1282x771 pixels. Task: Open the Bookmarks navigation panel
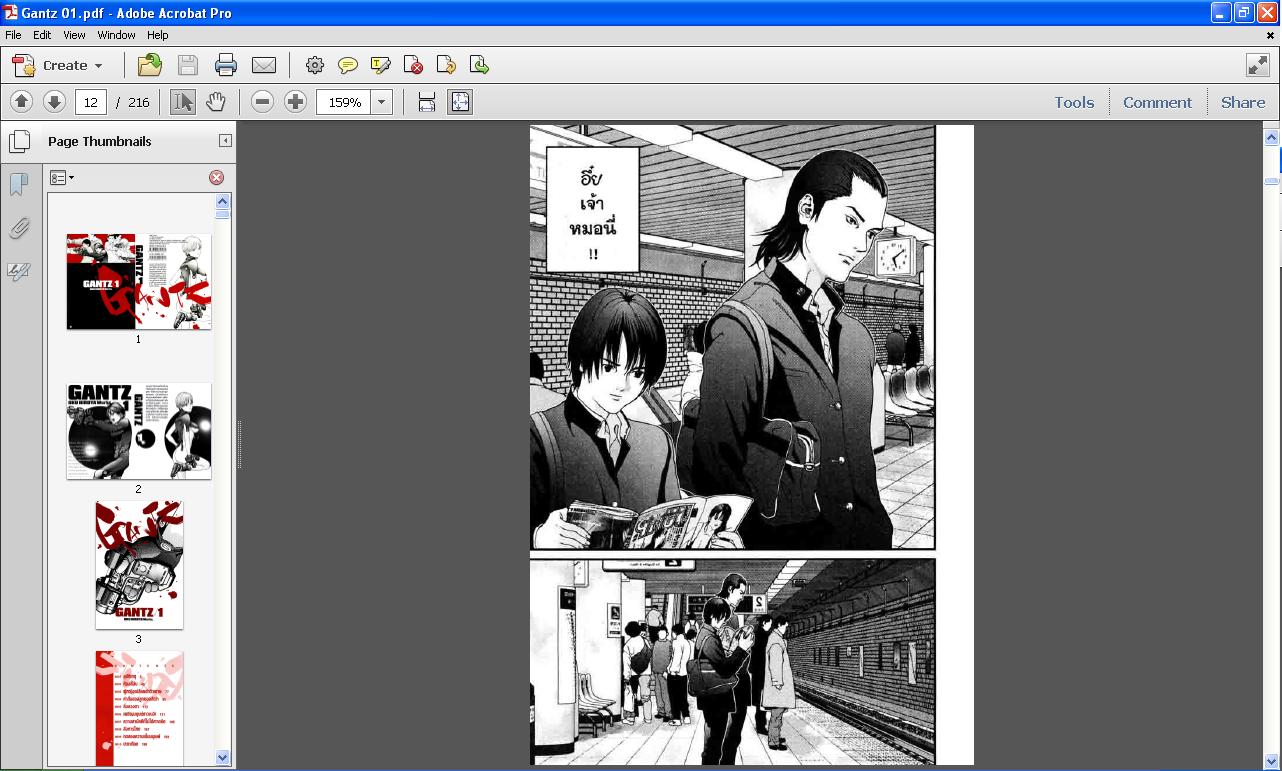point(18,184)
